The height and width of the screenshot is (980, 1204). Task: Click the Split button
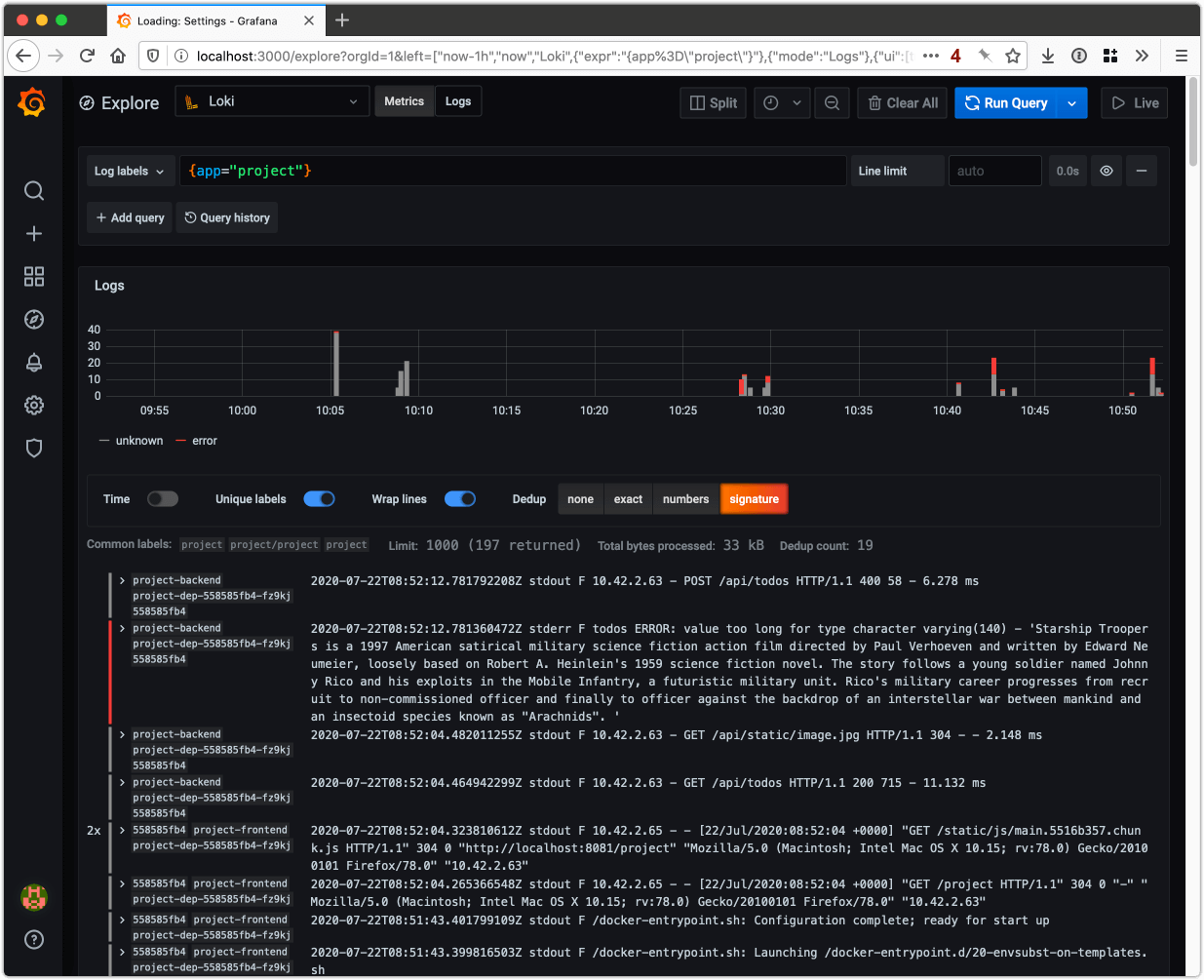[714, 103]
